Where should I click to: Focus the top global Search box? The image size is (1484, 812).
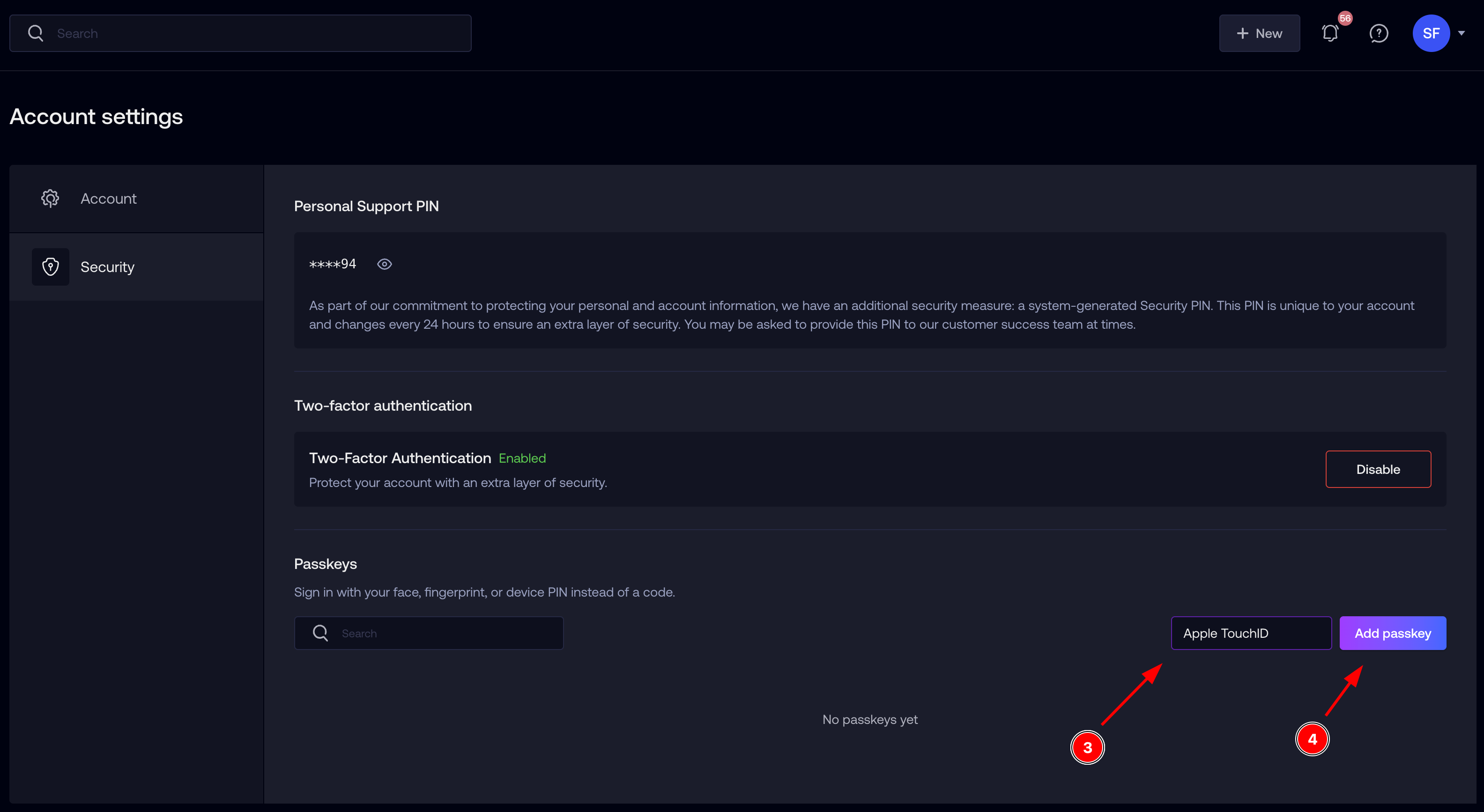click(x=240, y=33)
